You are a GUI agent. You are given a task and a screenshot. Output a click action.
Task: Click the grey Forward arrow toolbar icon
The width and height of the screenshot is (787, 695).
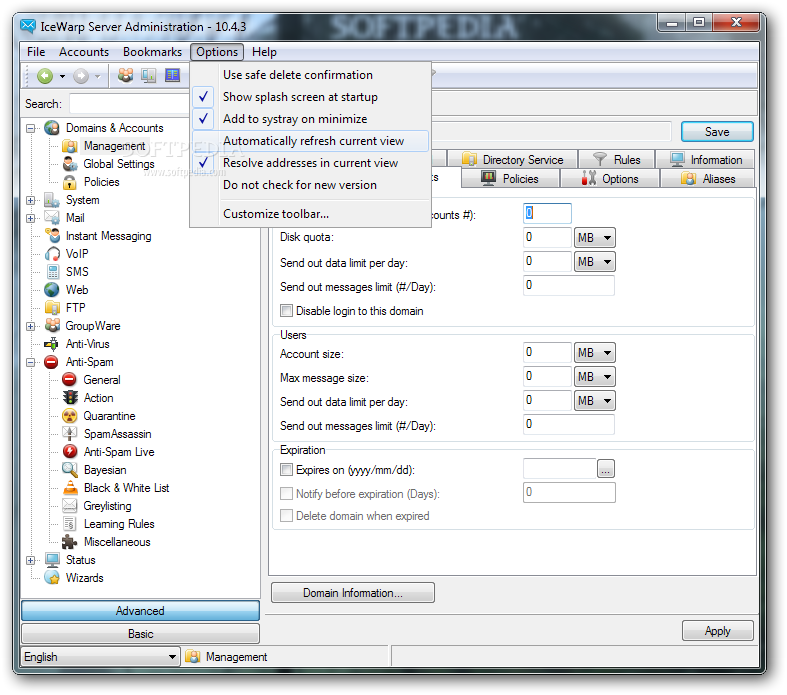pos(81,76)
